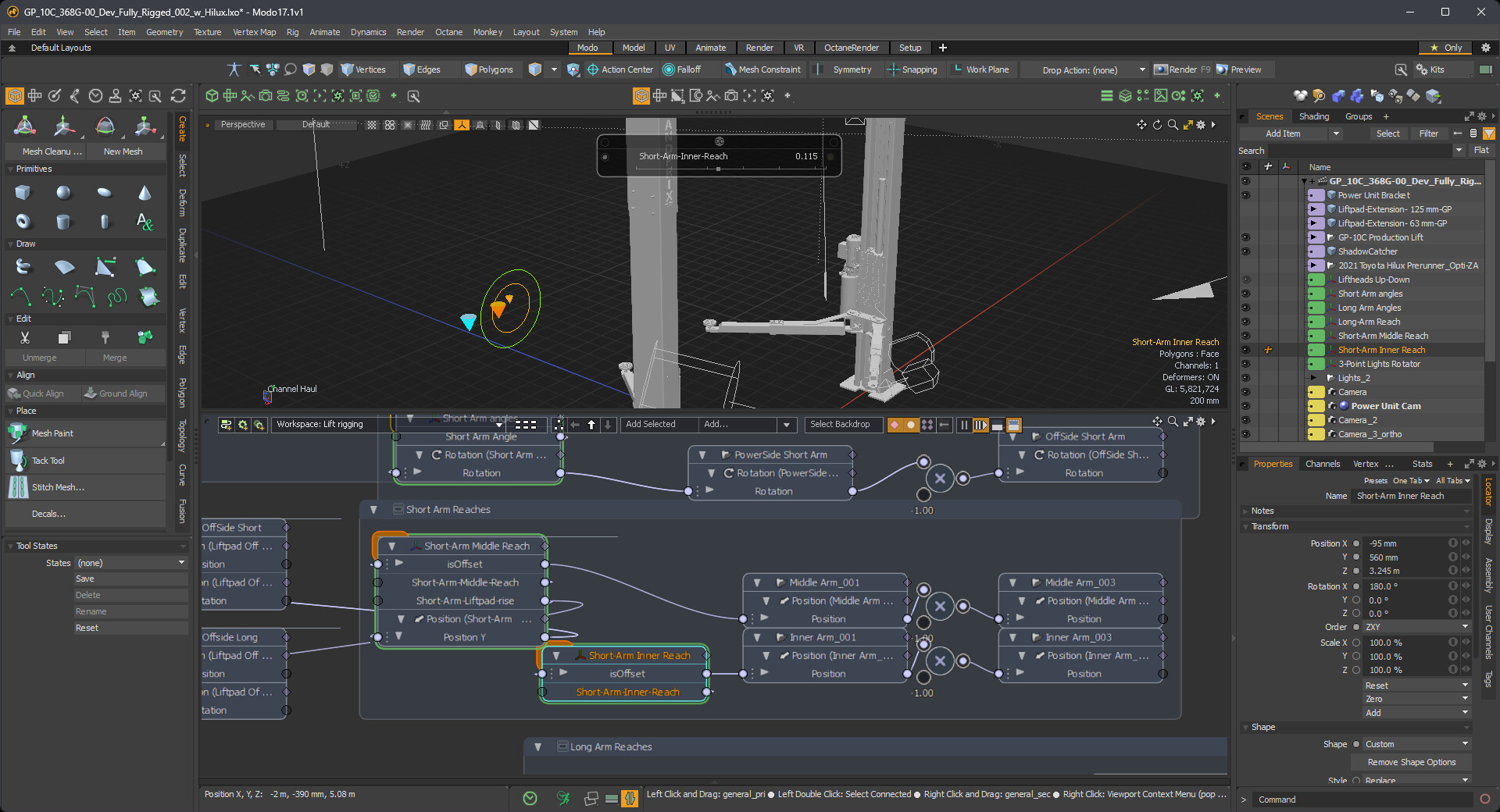Expand the Liftpad-Extension- 125 mm-GP item
The image size is (1500, 812).
(x=1313, y=209)
